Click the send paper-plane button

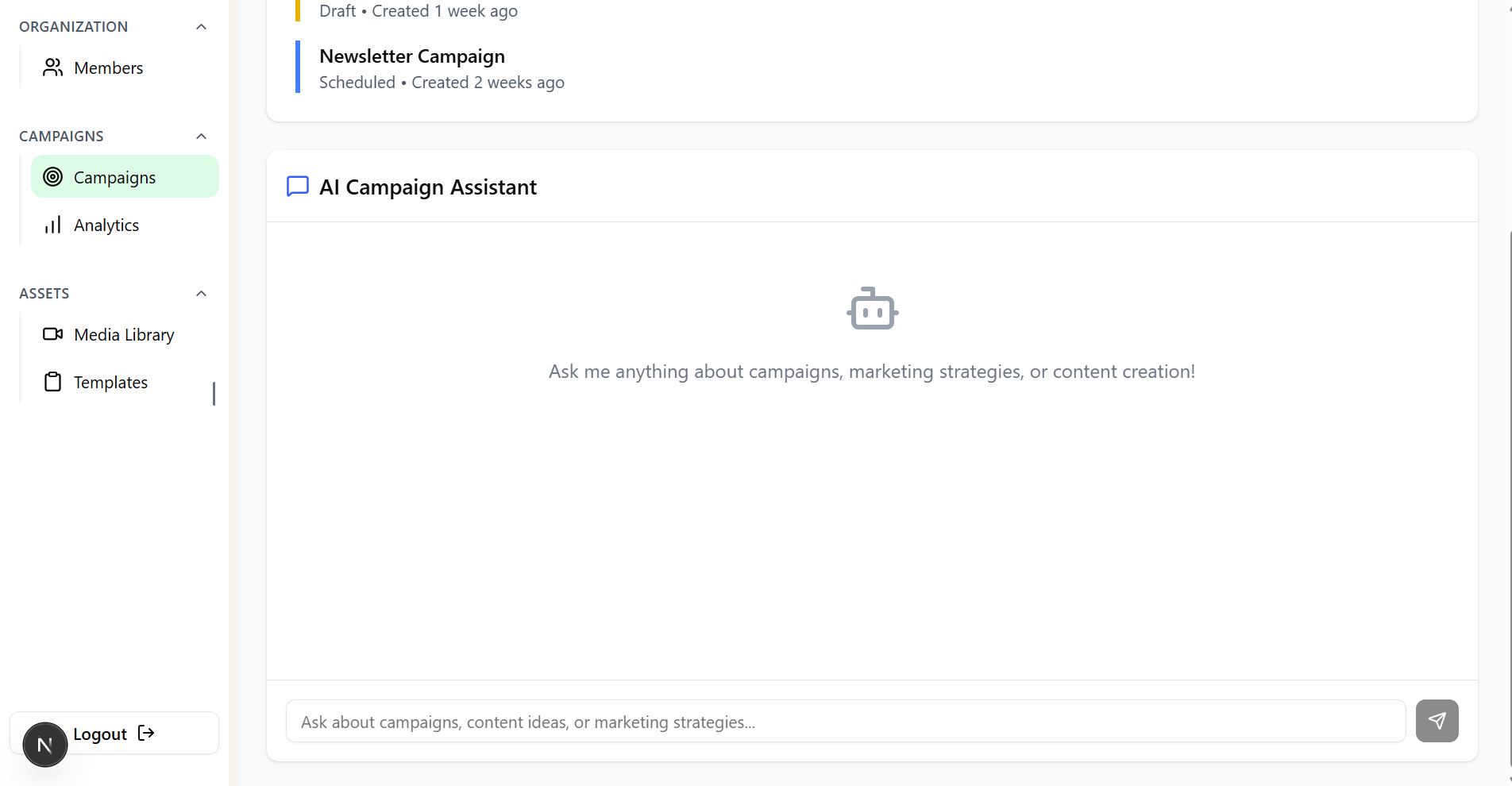point(1437,721)
